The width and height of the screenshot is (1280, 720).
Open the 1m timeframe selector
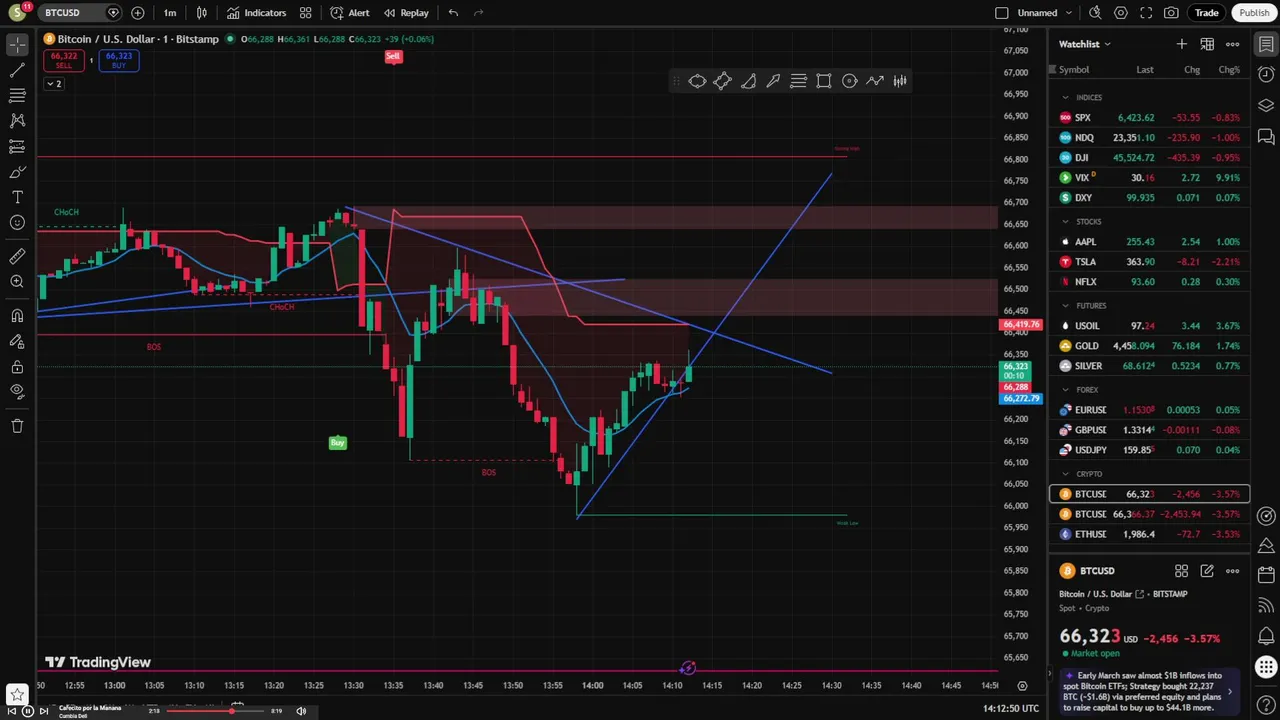point(170,13)
